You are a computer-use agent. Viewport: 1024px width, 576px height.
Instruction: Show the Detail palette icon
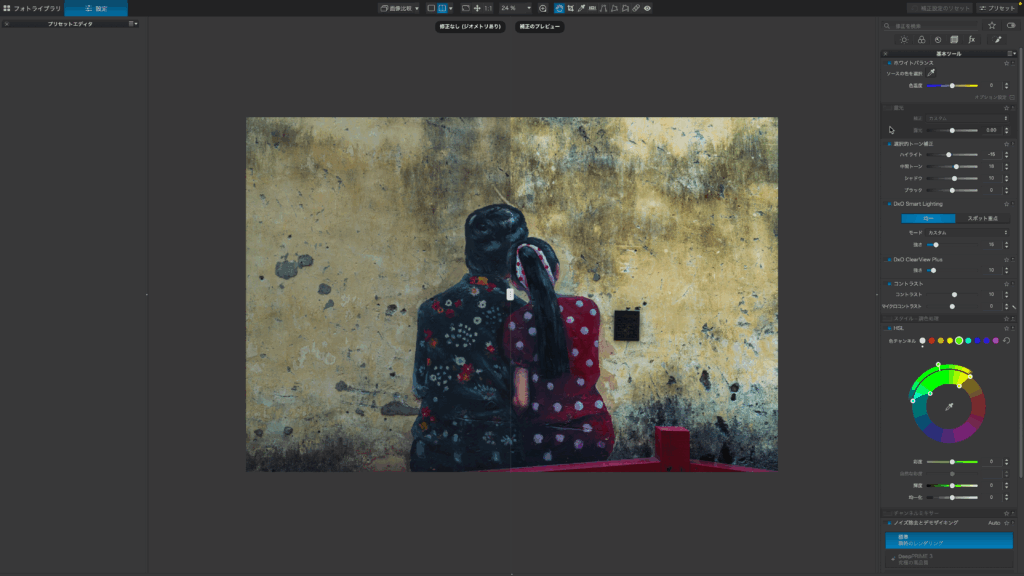tap(938, 40)
